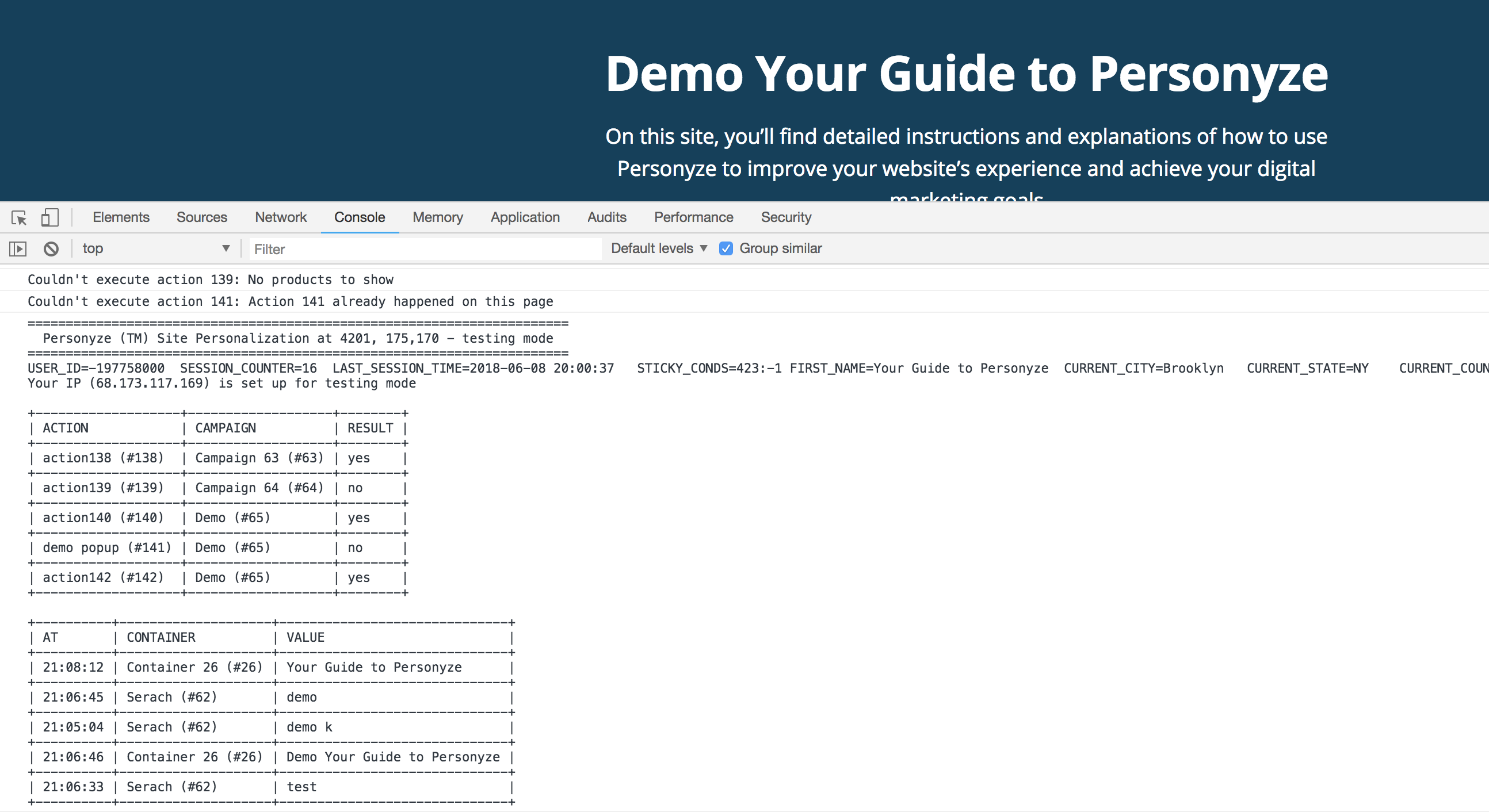Click 'Demo Your Guide to Personyze' value cell

tap(393, 757)
